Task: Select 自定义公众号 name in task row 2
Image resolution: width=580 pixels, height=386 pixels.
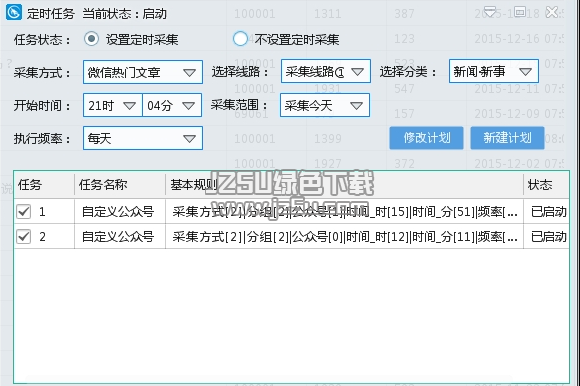Action: [x=118, y=237]
